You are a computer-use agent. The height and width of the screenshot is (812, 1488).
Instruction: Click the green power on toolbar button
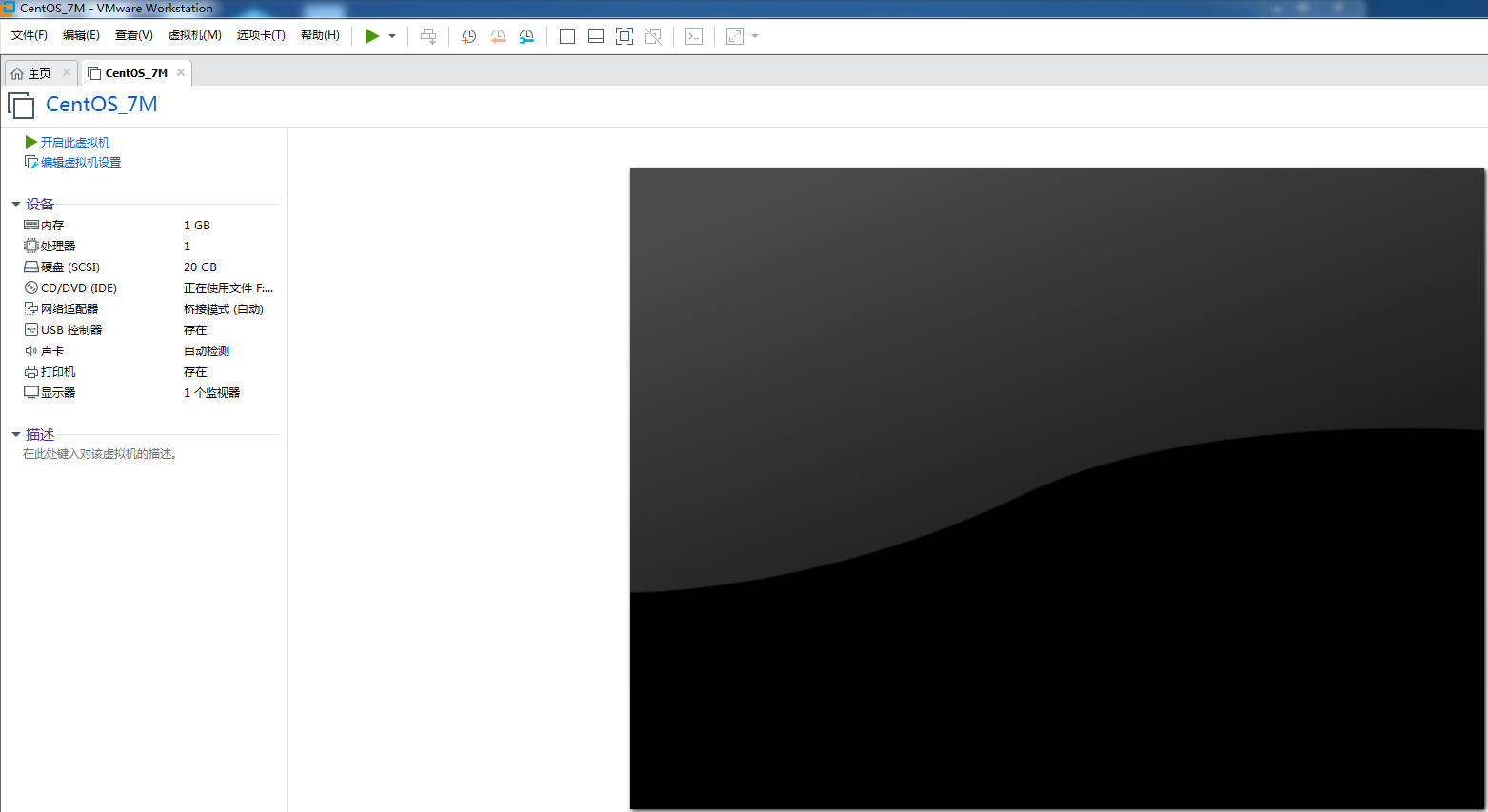click(372, 36)
